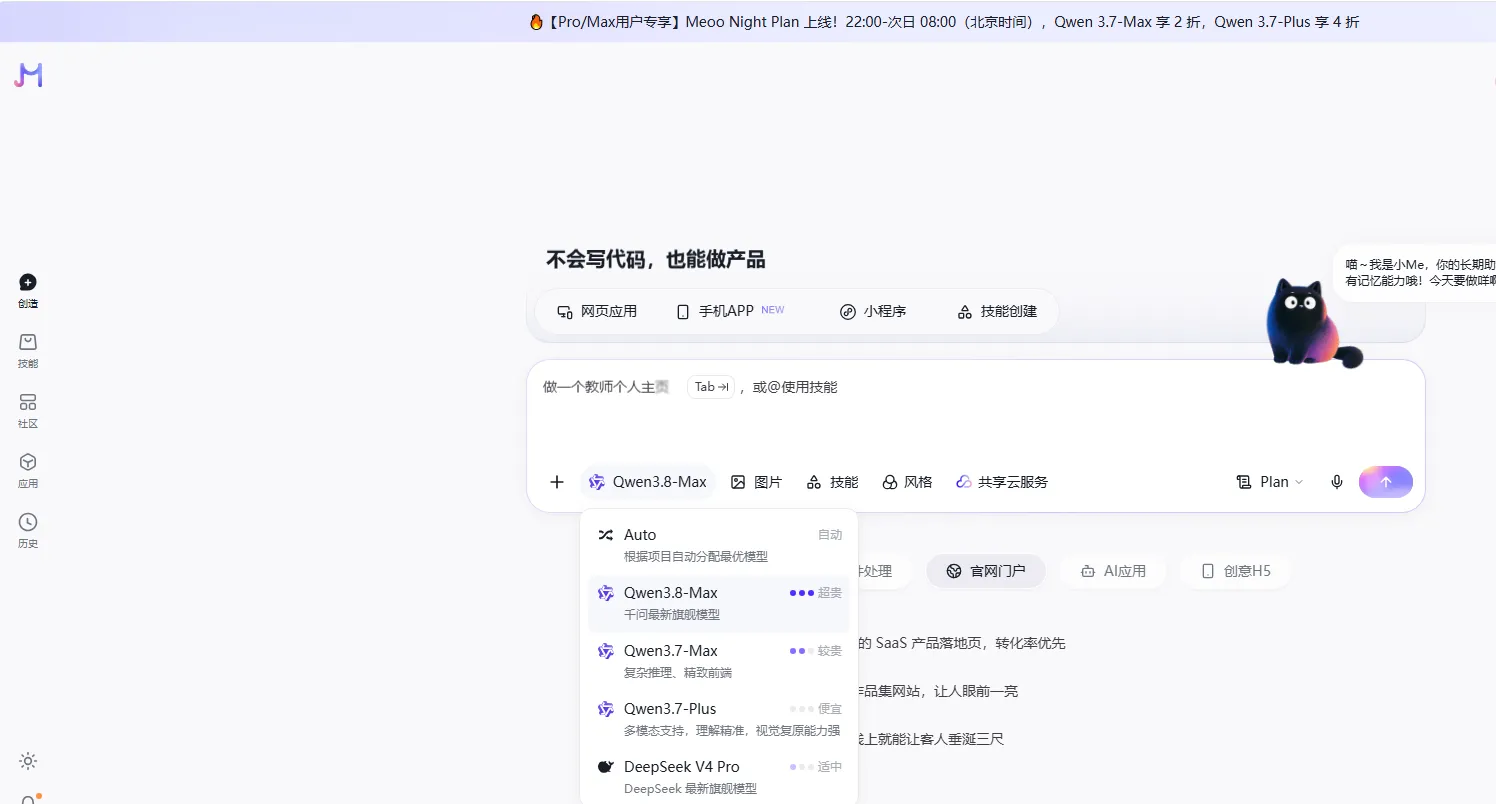1496x804 pixels.
Task: Click the microphone voice input icon
Action: pos(1337,482)
